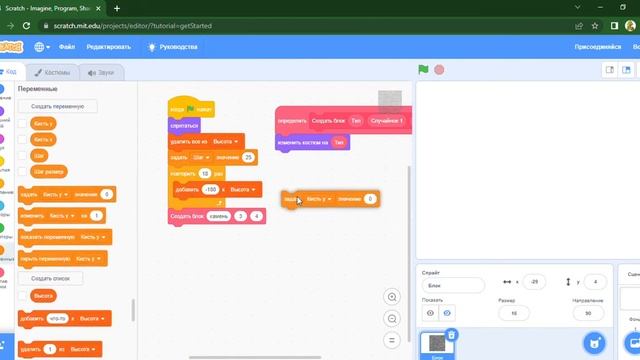640x360 pixels.
Task: Open dropdown on dragged задать Кисть y block
Action: tap(319, 199)
